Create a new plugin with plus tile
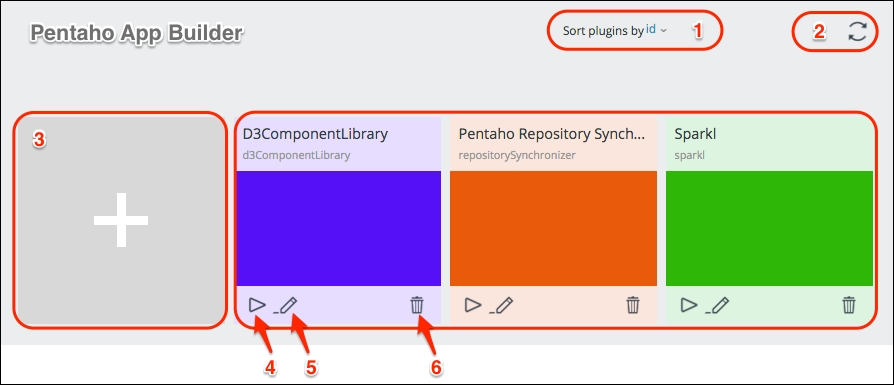The width and height of the screenshot is (894, 385). 120,220
